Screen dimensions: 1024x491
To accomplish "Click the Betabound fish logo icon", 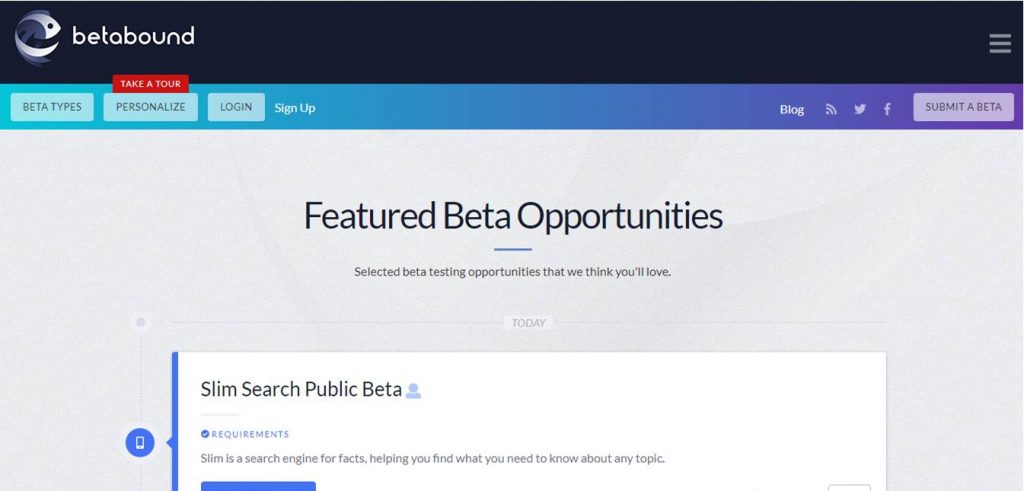I will [38, 39].
